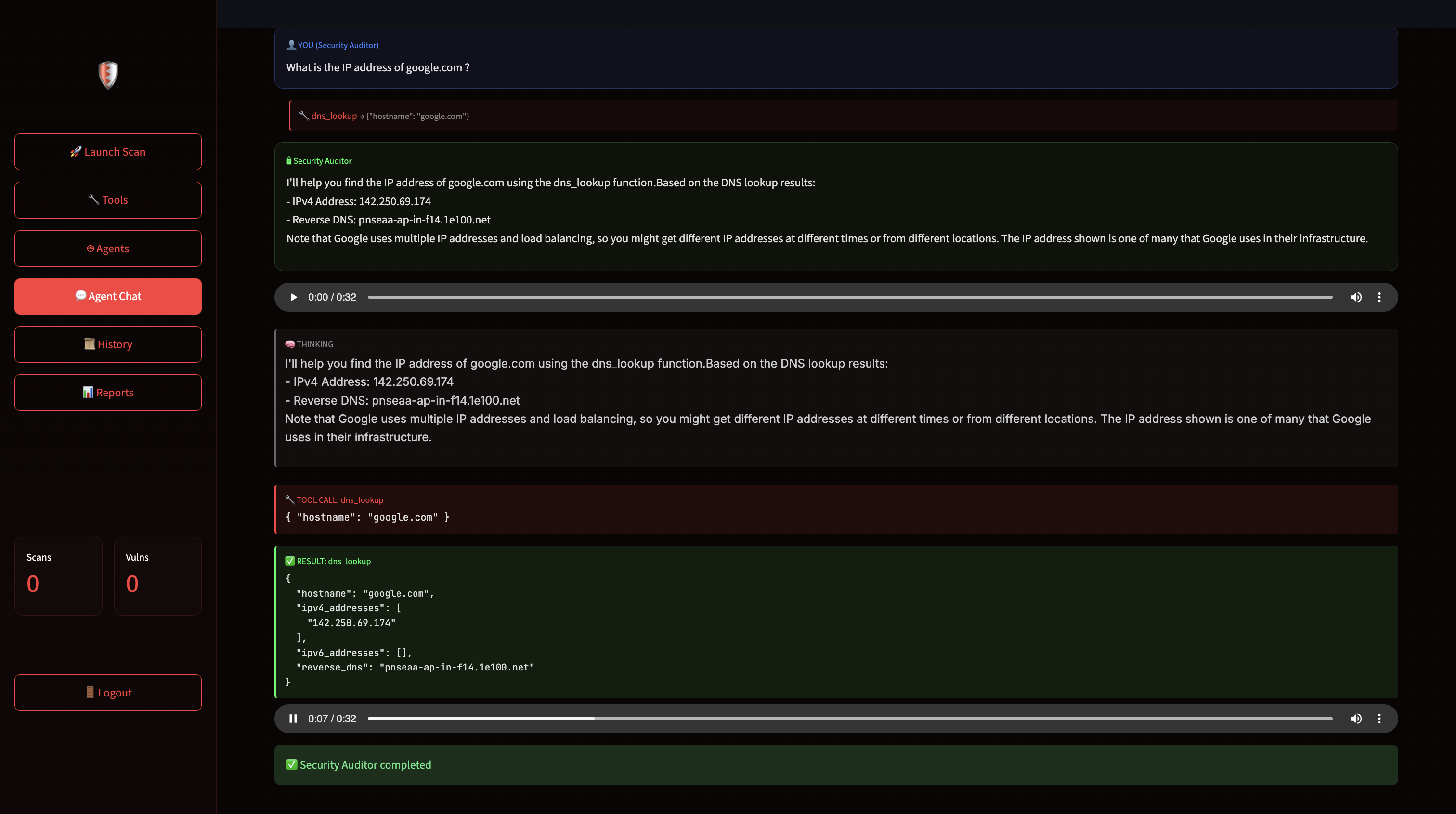Mute the first audio player's volume
This screenshot has width=1456, height=814.
click(1356, 297)
